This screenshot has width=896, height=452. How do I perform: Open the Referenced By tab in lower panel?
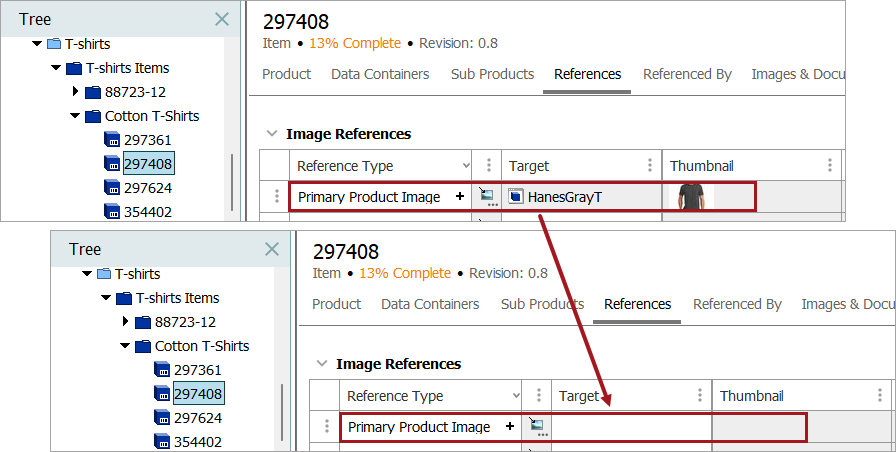click(737, 304)
